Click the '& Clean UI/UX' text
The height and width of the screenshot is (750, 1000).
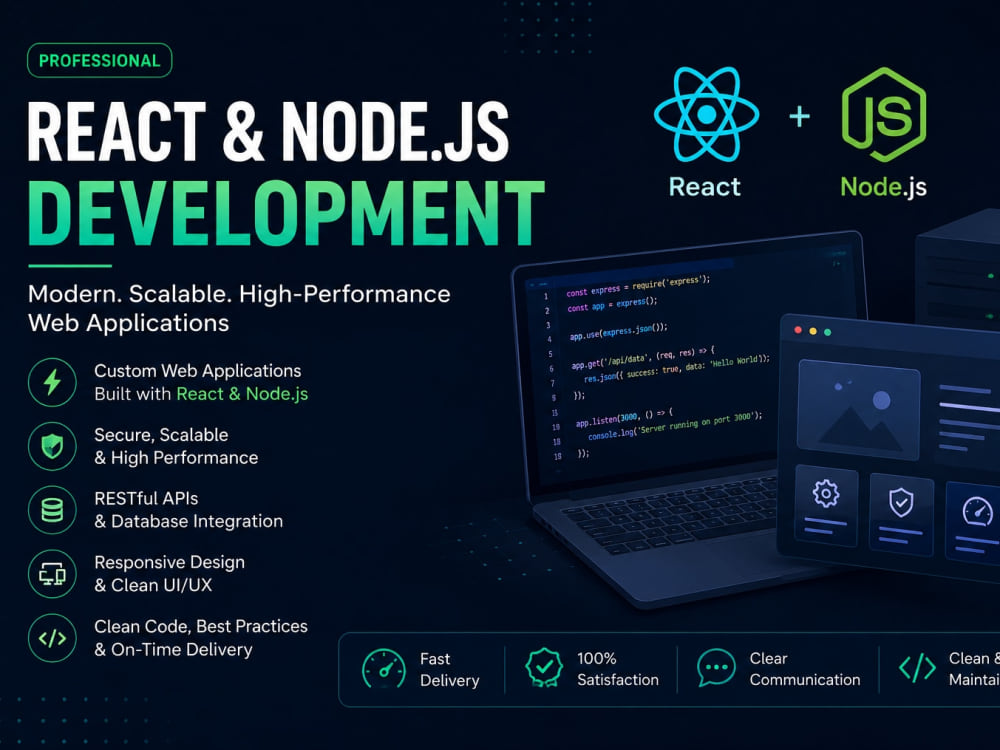tap(153, 585)
